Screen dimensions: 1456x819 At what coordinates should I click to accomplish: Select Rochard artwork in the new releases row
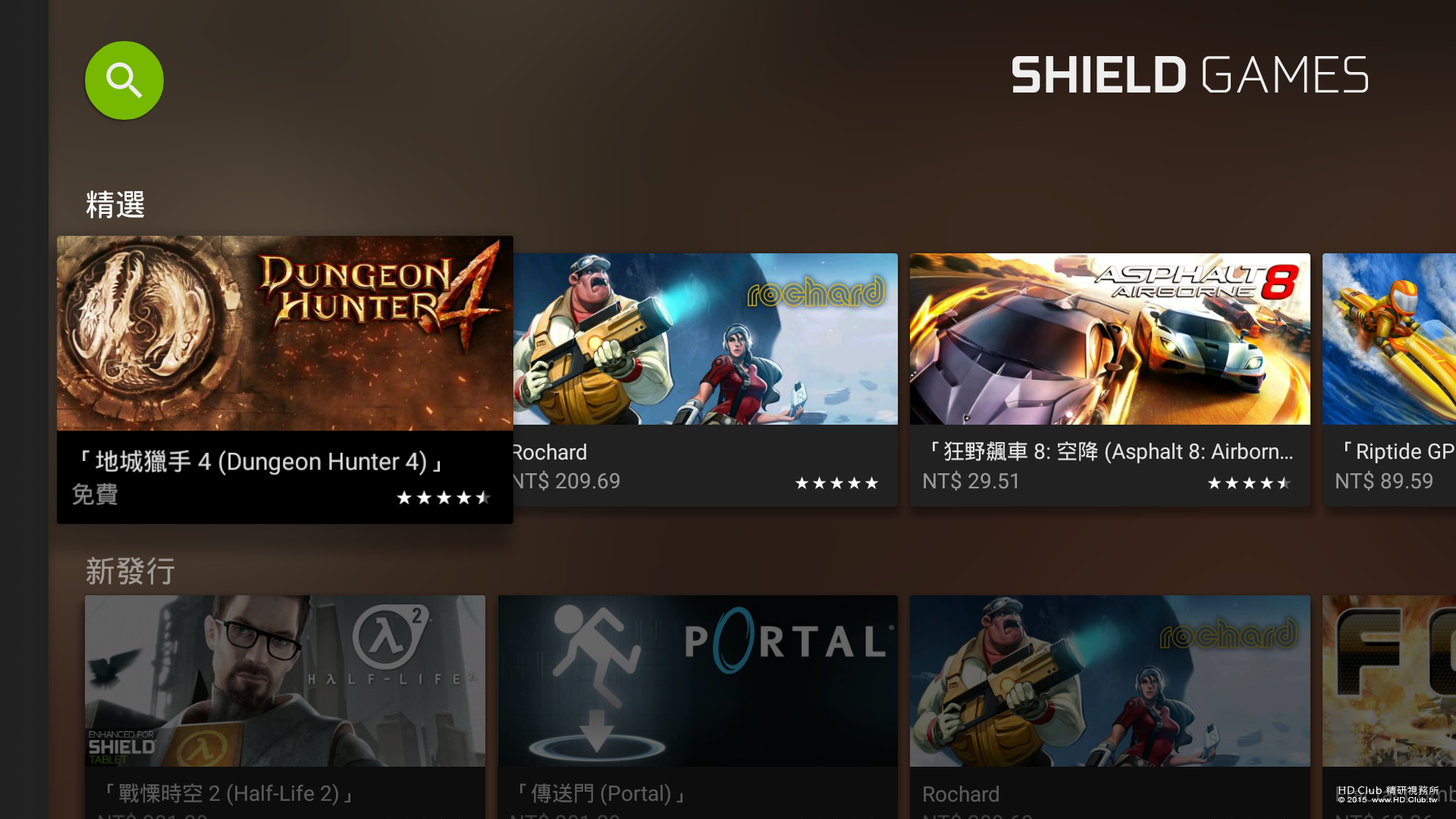1109,680
